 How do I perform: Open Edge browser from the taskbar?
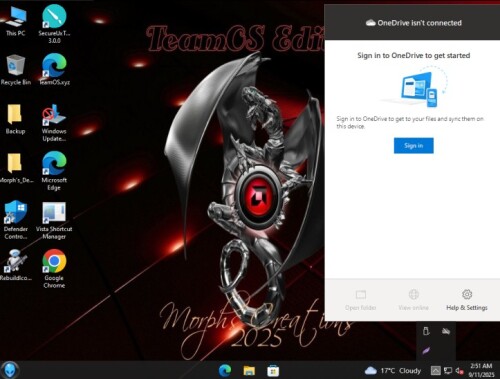coord(225,370)
